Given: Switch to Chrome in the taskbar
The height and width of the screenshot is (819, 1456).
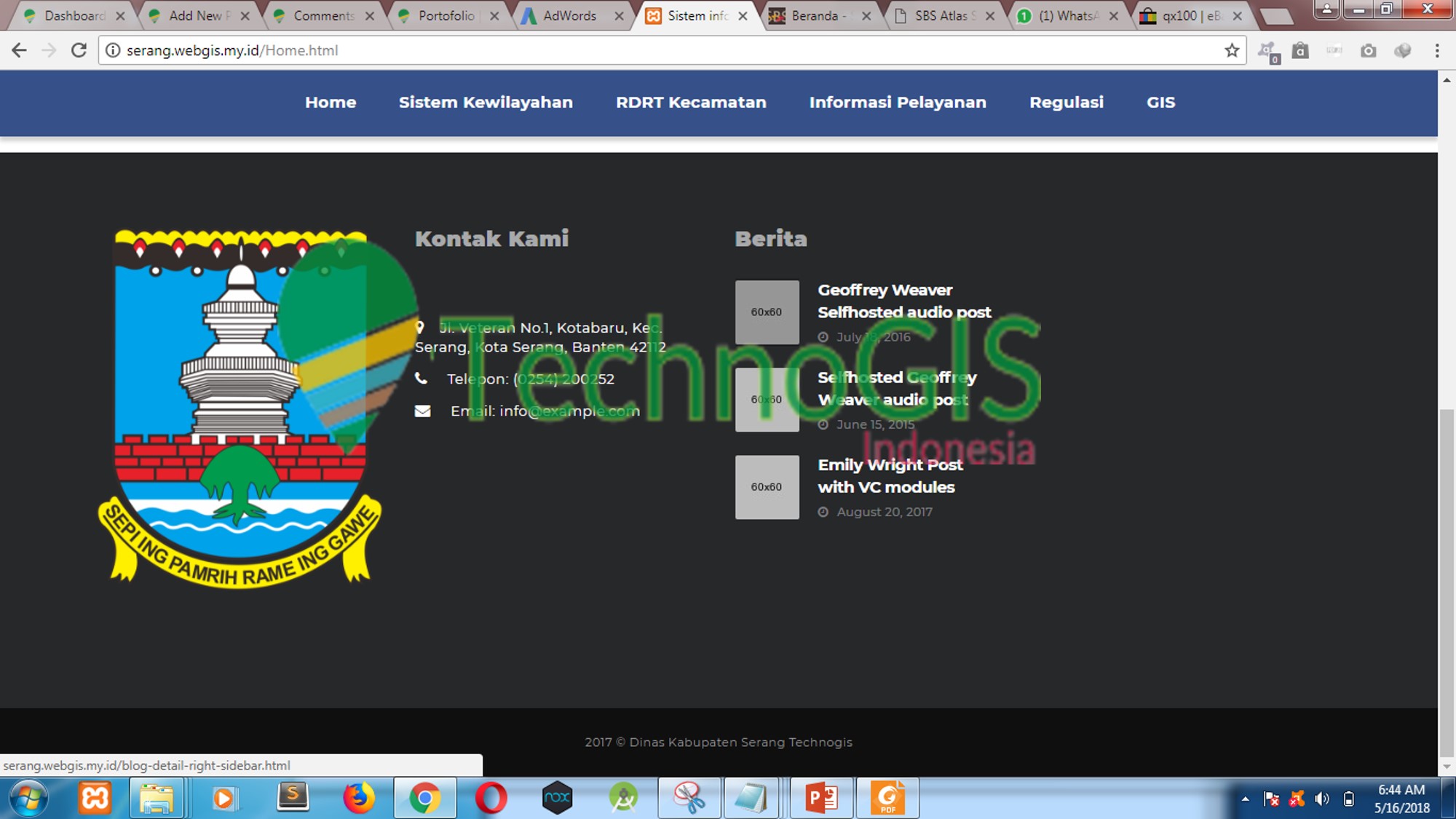Looking at the screenshot, I should point(425,799).
